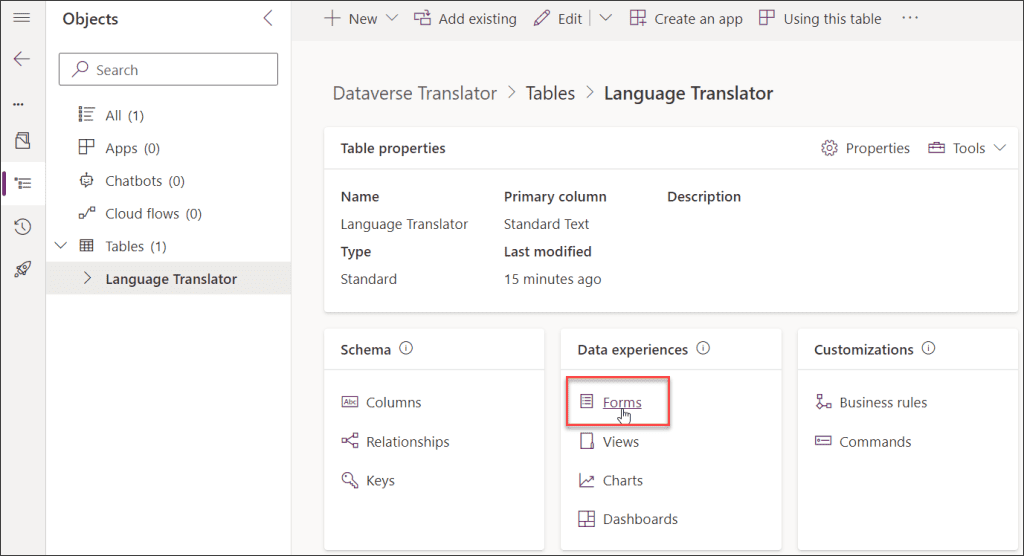
Task: Click the Customizations info icon
Action: click(928, 348)
